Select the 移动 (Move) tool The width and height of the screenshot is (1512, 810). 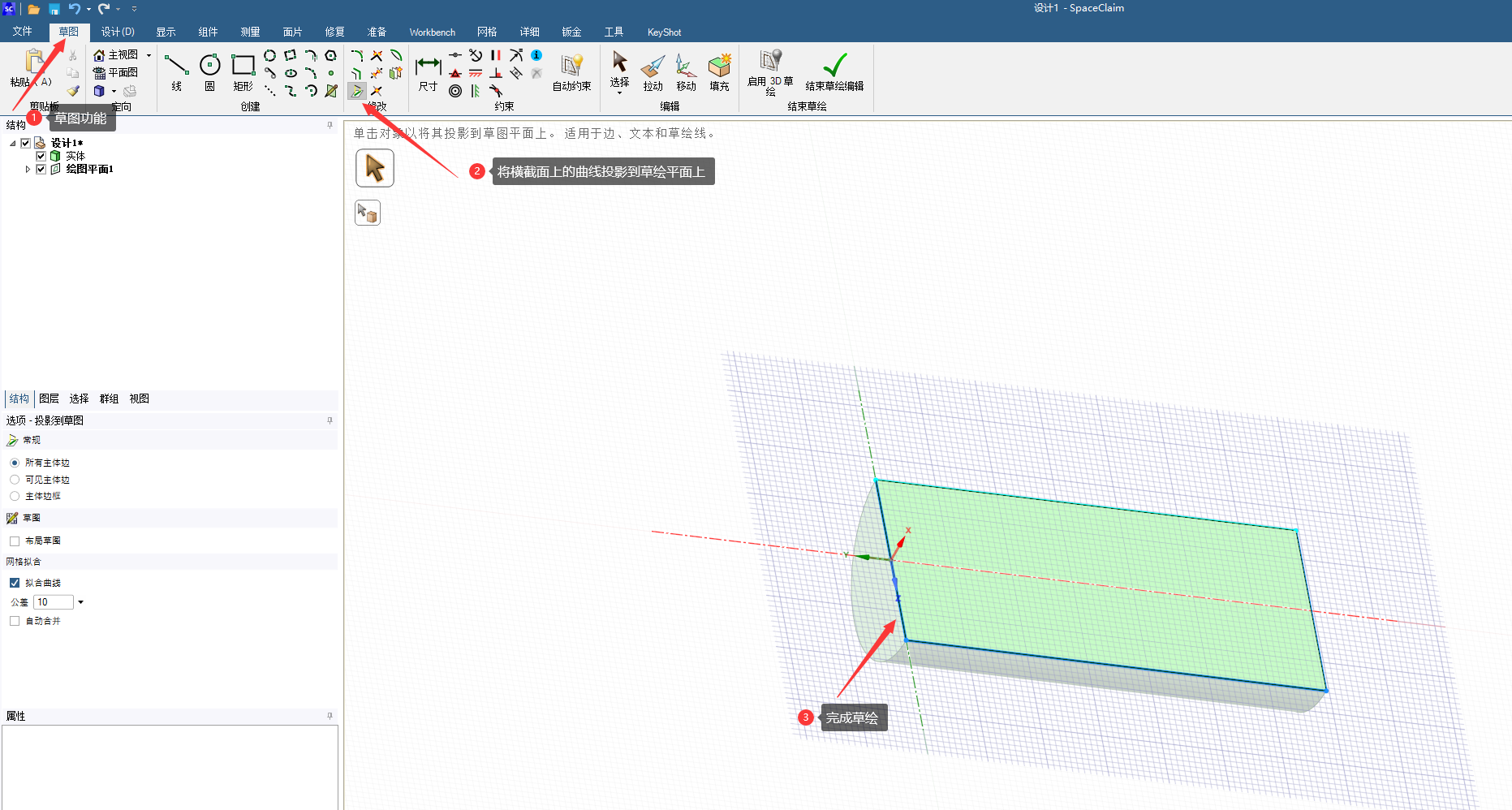pos(686,71)
